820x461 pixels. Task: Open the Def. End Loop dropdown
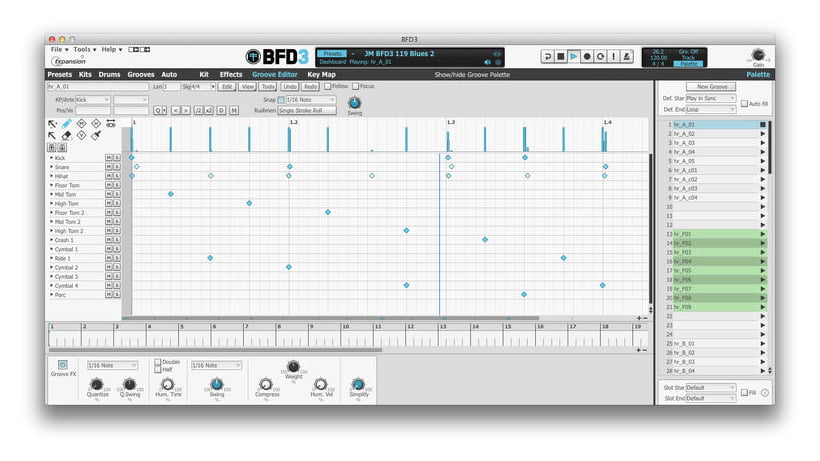(x=711, y=110)
